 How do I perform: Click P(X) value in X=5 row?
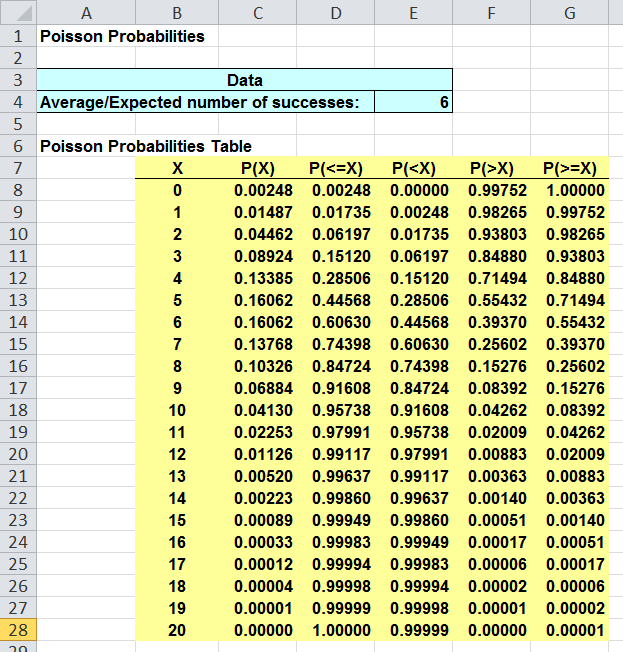257,300
